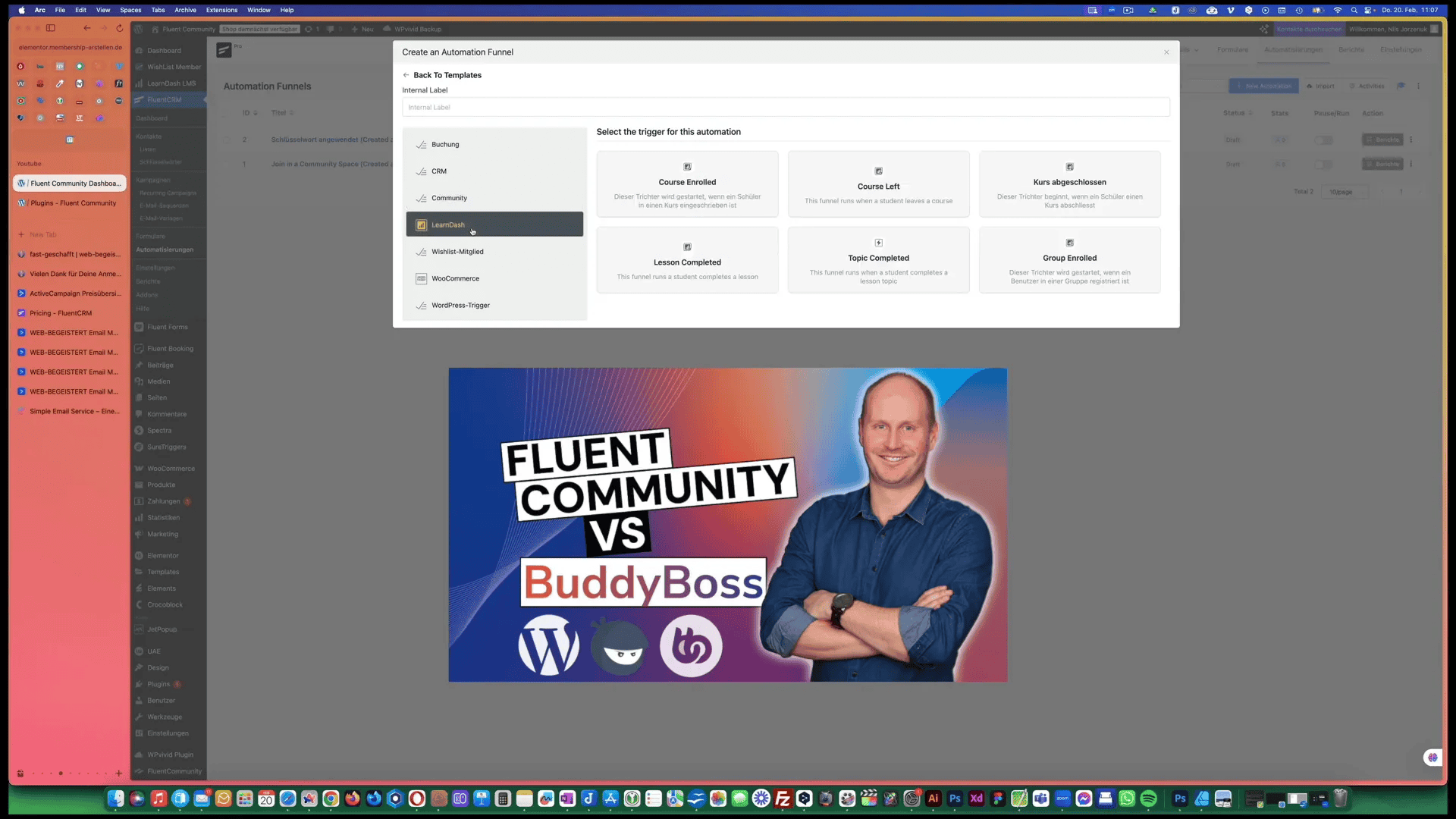
Task: Click the Course Enrolled card icon
Action: [687, 167]
